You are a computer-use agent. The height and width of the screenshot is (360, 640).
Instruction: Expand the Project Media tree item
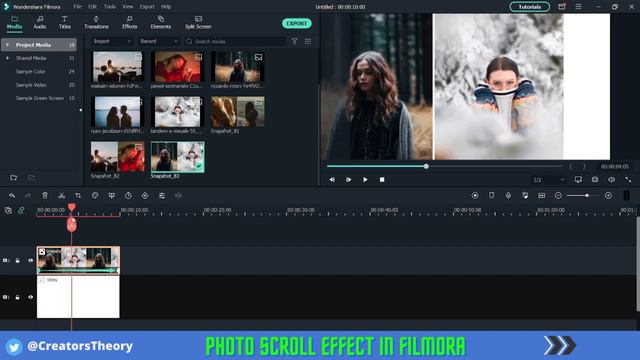7,44
